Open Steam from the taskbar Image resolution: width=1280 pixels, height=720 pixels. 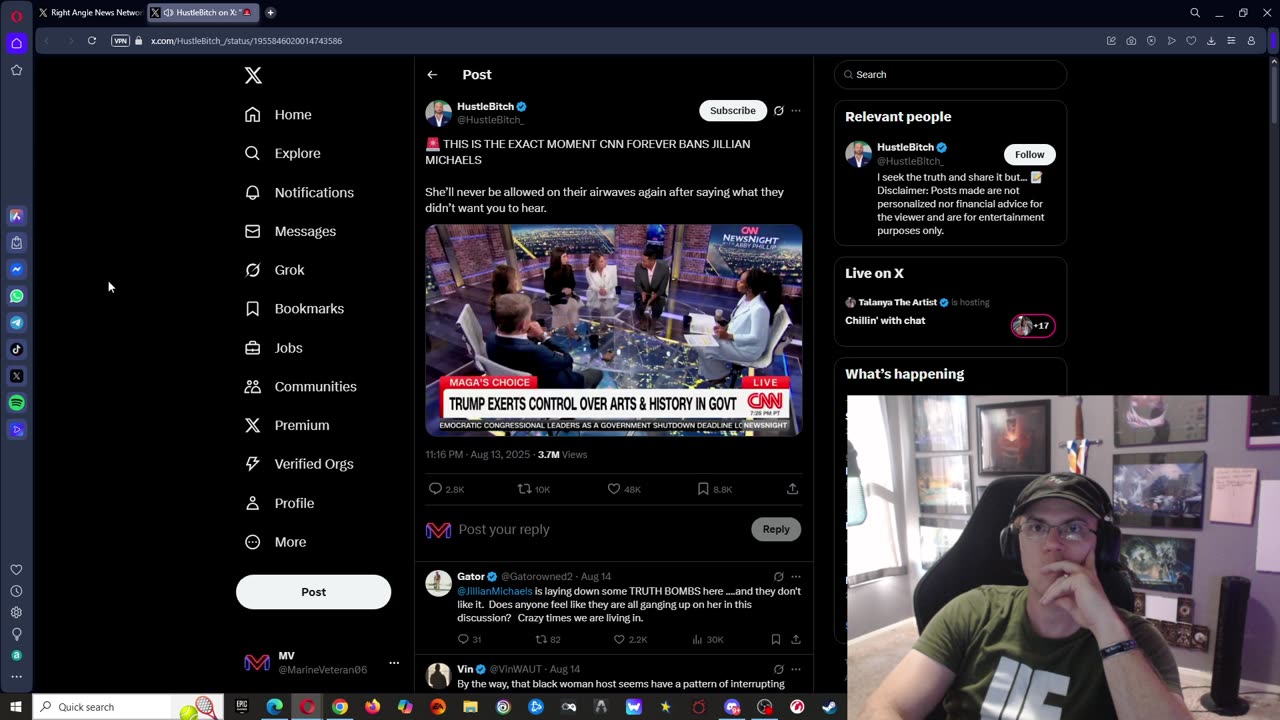click(829, 707)
